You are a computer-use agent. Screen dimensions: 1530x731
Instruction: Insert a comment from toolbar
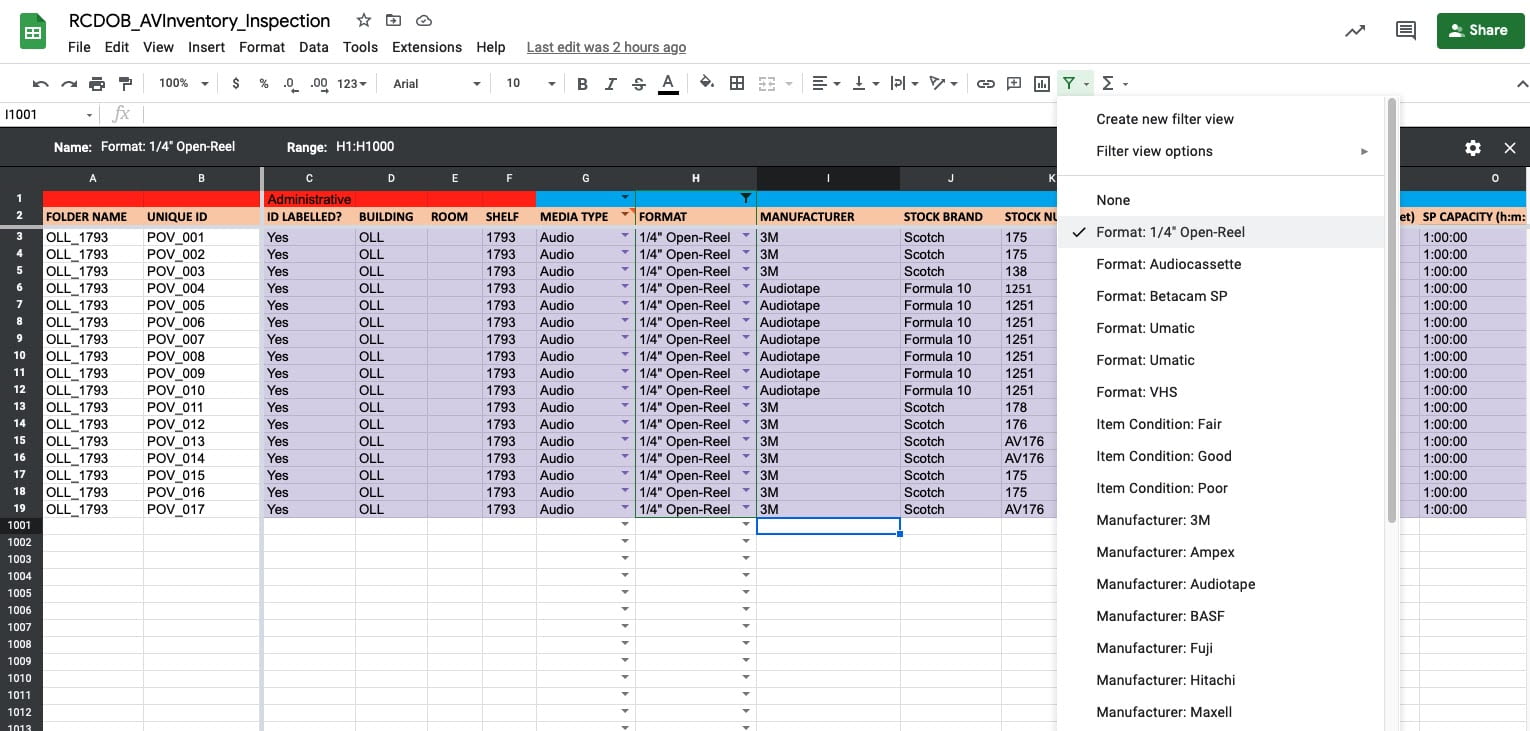(x=1014, y=84)
